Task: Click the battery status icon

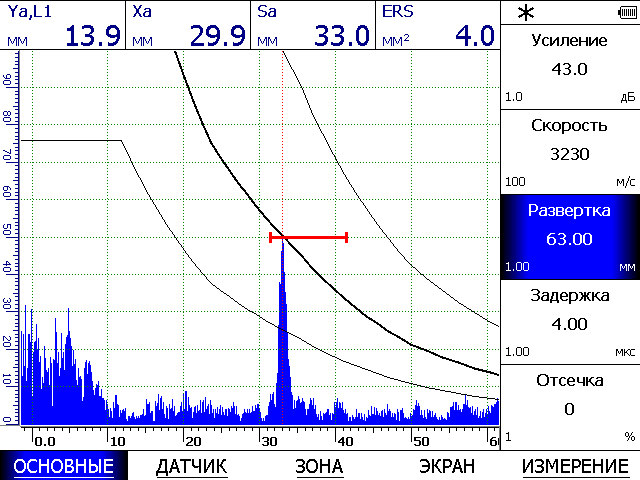Action: (x=626, y=12)
